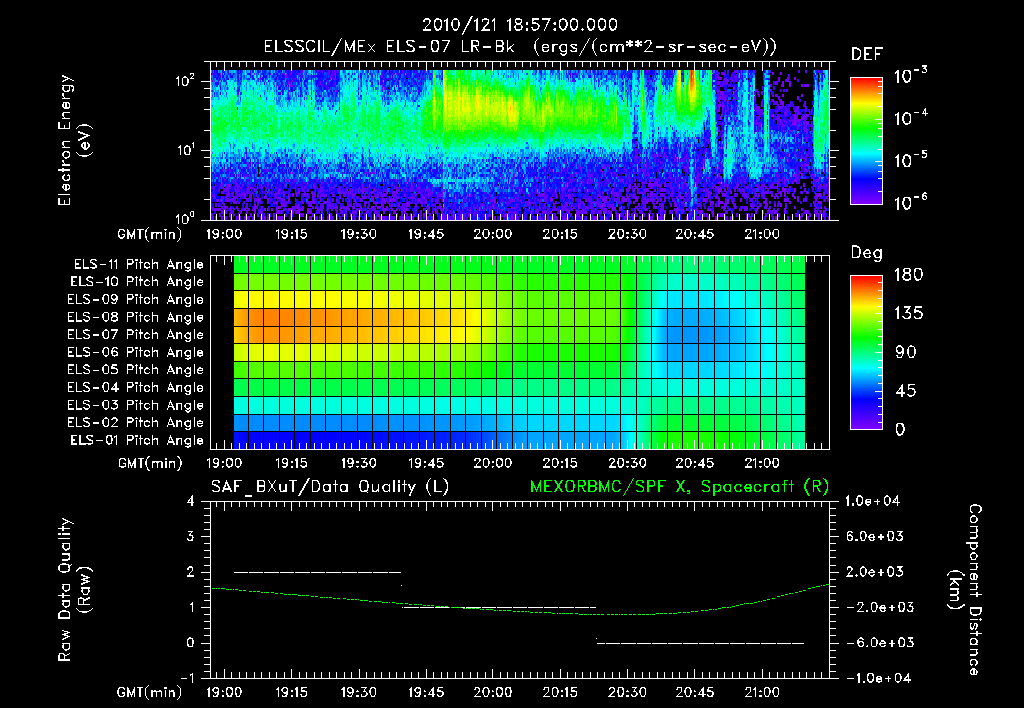Image resolution: width=1024 pixels, height=708 pixels.
Task: Click the -1 tick on data quality axis
Action: (187, 678)
